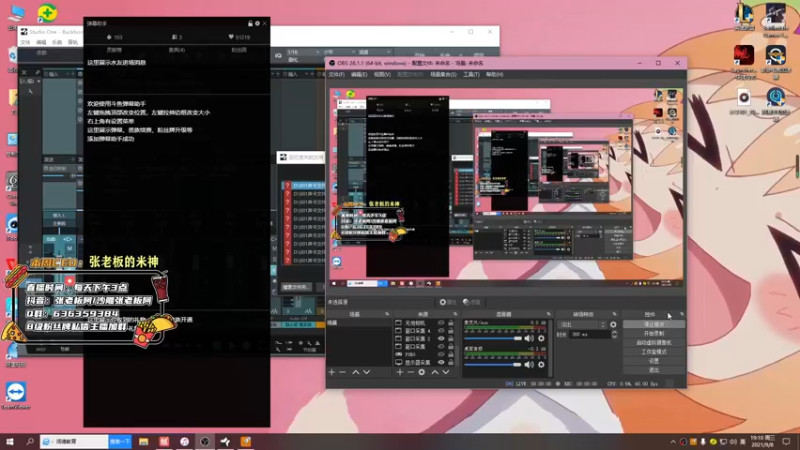Toggle visibility of 窗口采集 4 source
Screen dimensions: 800x450
tap(441, 331)
